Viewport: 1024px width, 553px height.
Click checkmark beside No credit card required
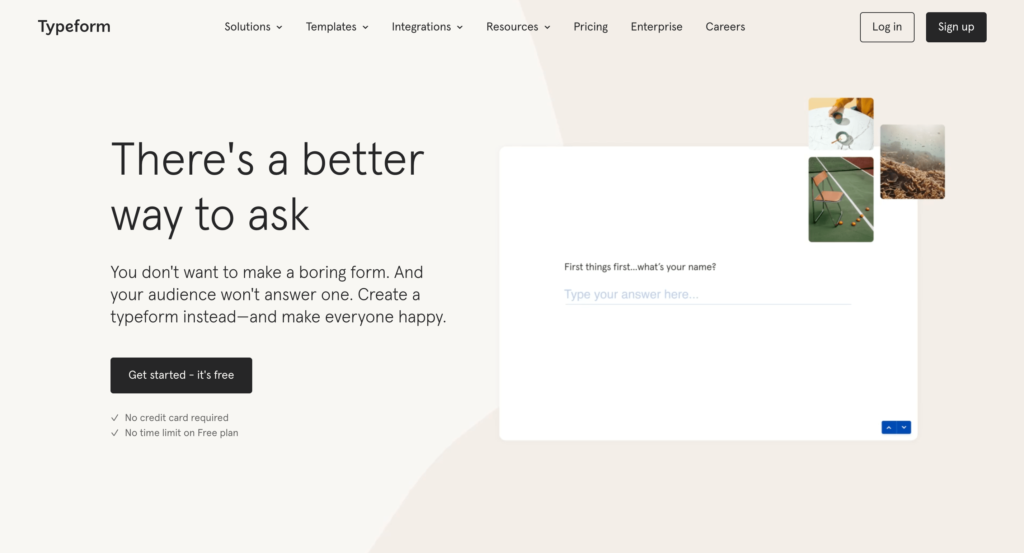click(x=115, y=418)
